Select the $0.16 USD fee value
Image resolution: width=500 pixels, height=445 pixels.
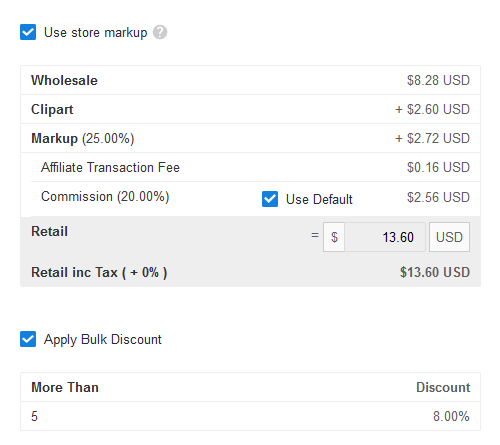pos(438,167)
